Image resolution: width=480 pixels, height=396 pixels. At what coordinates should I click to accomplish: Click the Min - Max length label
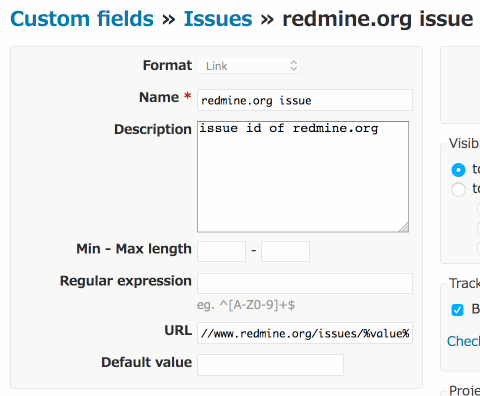click(134, 249)
